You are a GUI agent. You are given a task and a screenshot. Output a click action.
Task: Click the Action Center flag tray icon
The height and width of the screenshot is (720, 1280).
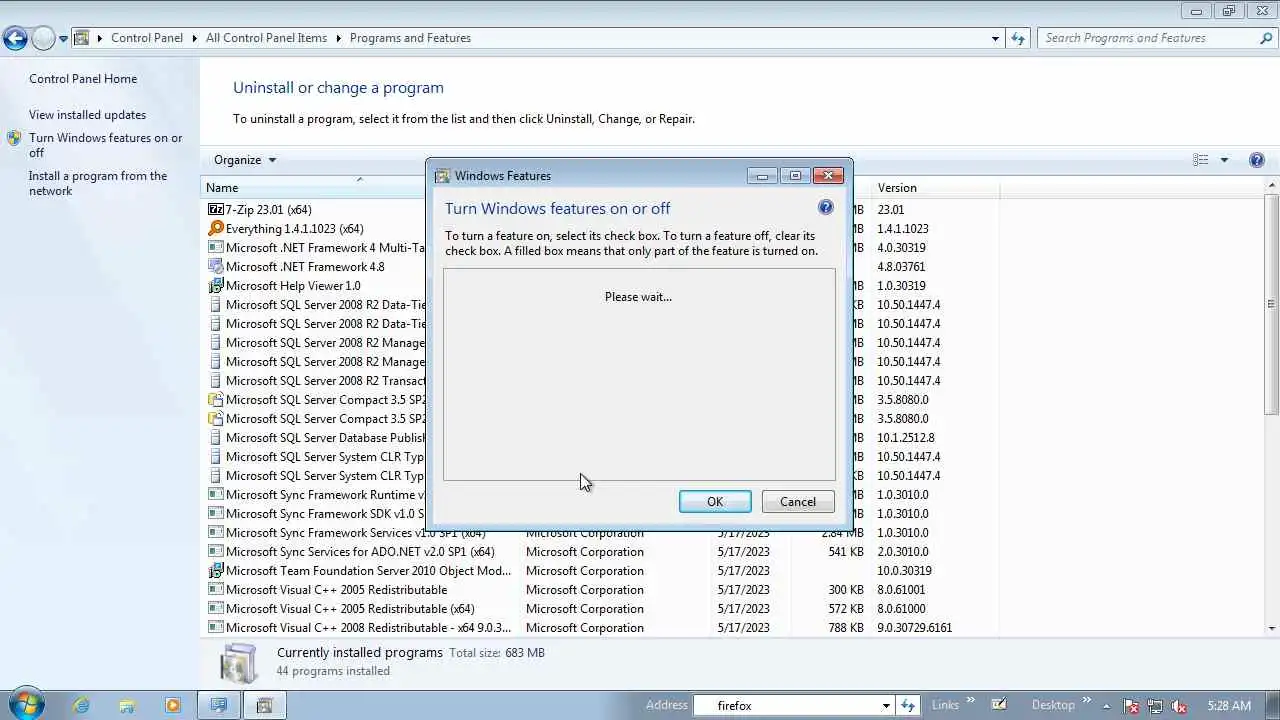click(x=1132, y=705)
